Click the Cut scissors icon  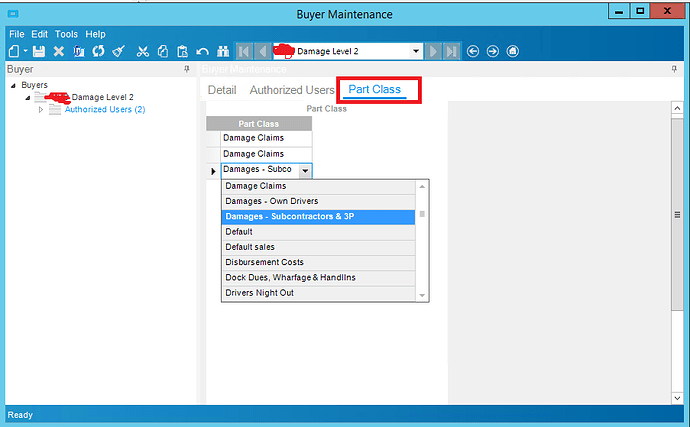(143, 52)
